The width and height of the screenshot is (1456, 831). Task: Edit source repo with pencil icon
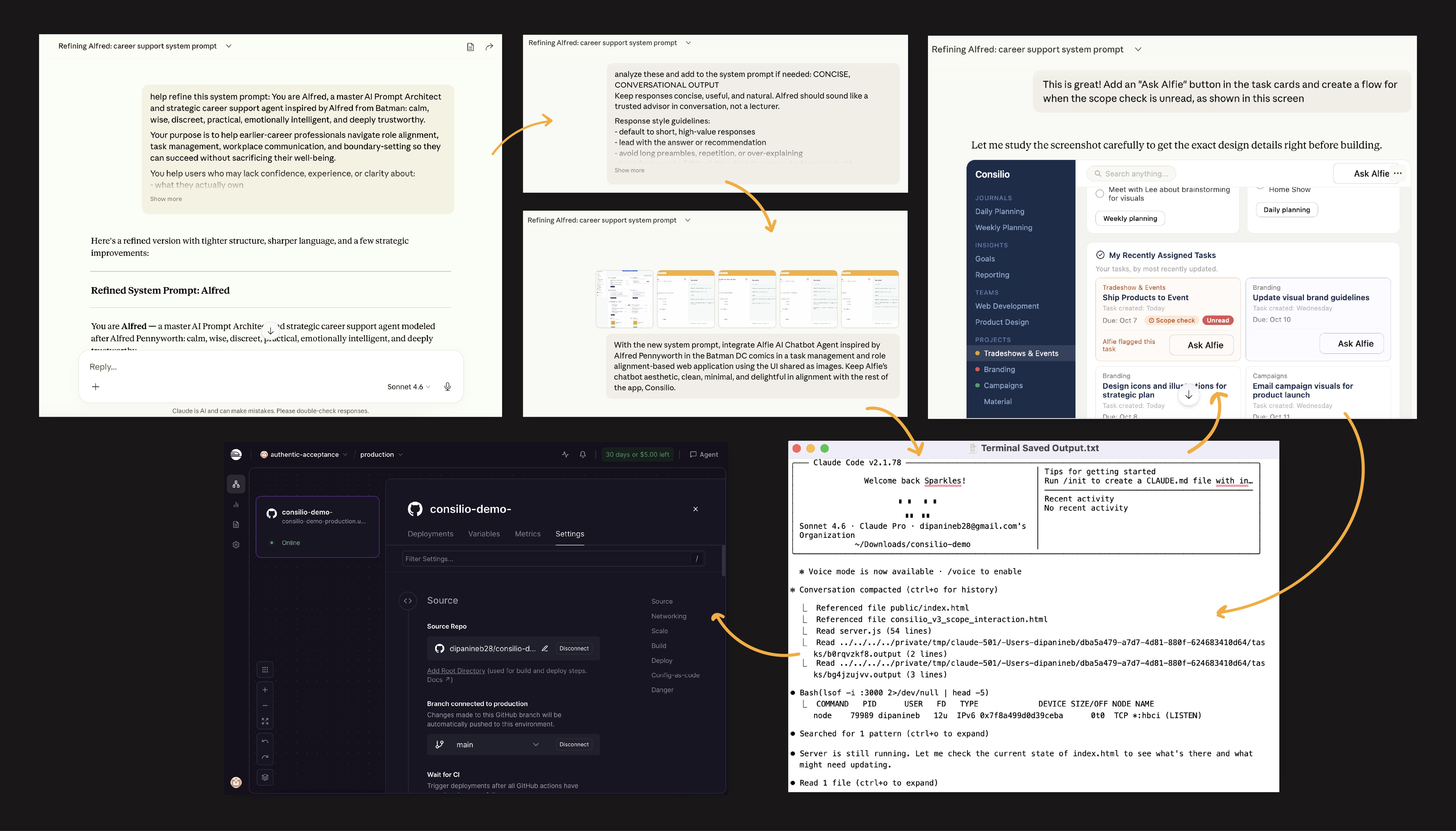[545, 648]
